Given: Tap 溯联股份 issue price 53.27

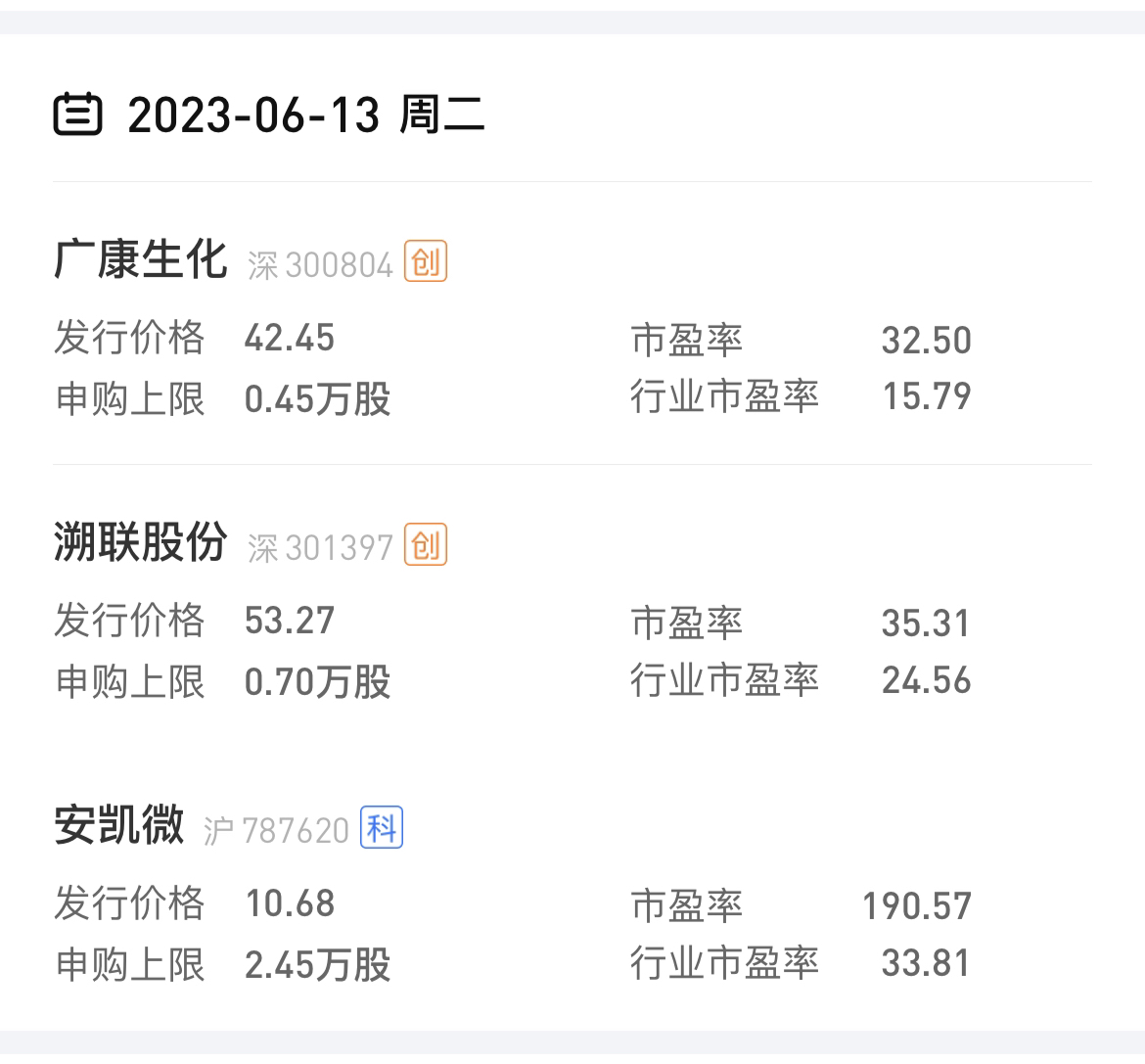Looking at the screenshot, I should [290, 621].
